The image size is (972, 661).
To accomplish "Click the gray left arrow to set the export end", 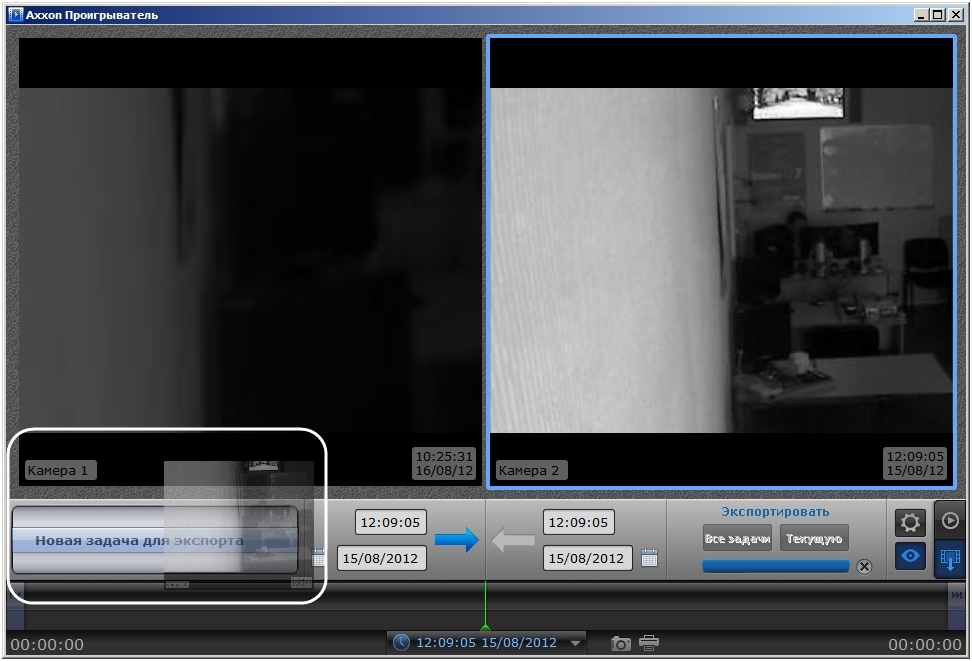I will 514,540.
